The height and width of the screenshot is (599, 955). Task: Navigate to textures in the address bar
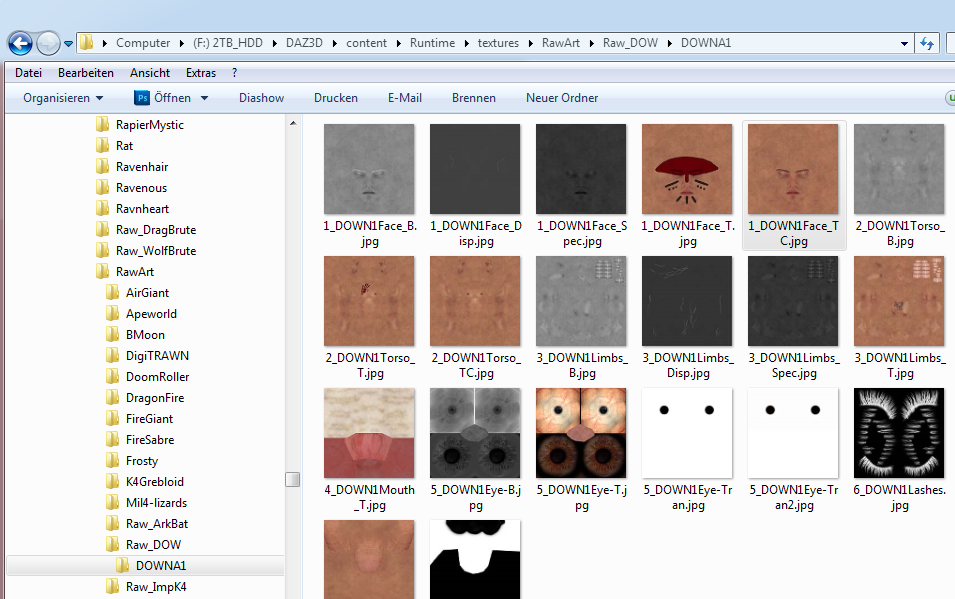498,43
